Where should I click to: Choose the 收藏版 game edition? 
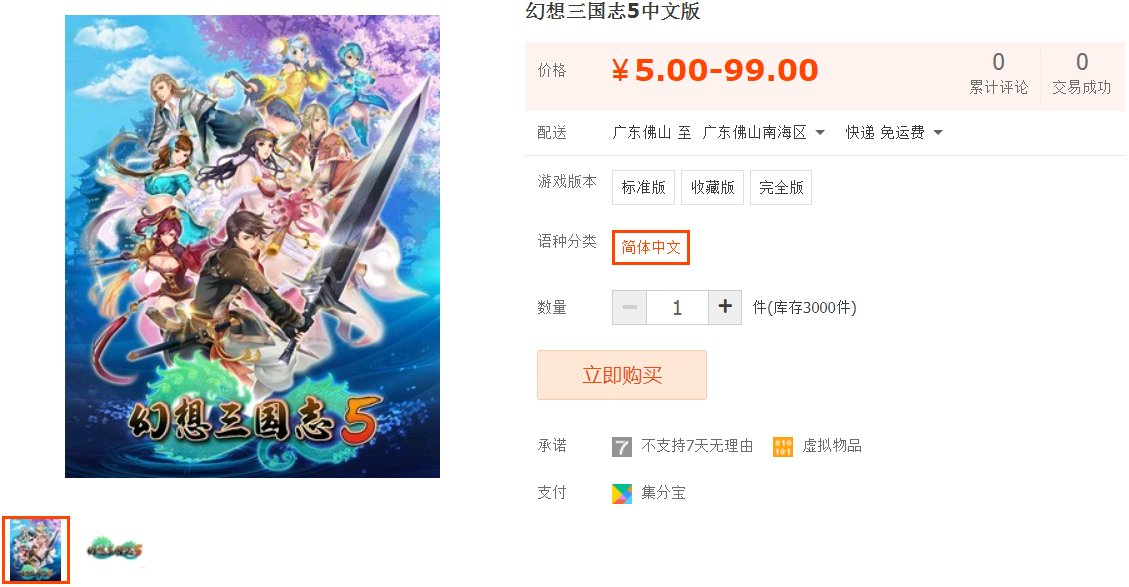point(712,187)
